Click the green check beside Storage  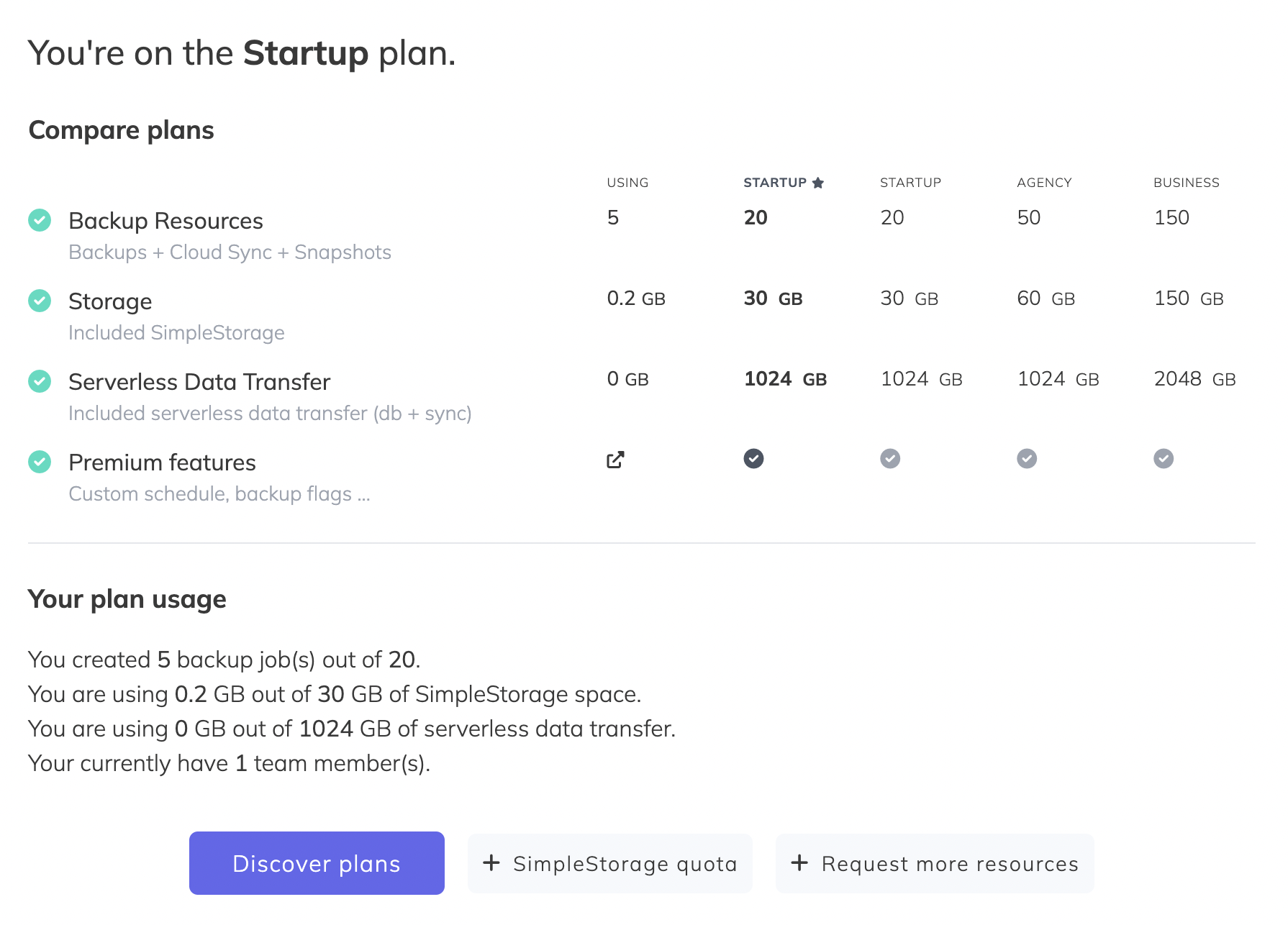40,301
